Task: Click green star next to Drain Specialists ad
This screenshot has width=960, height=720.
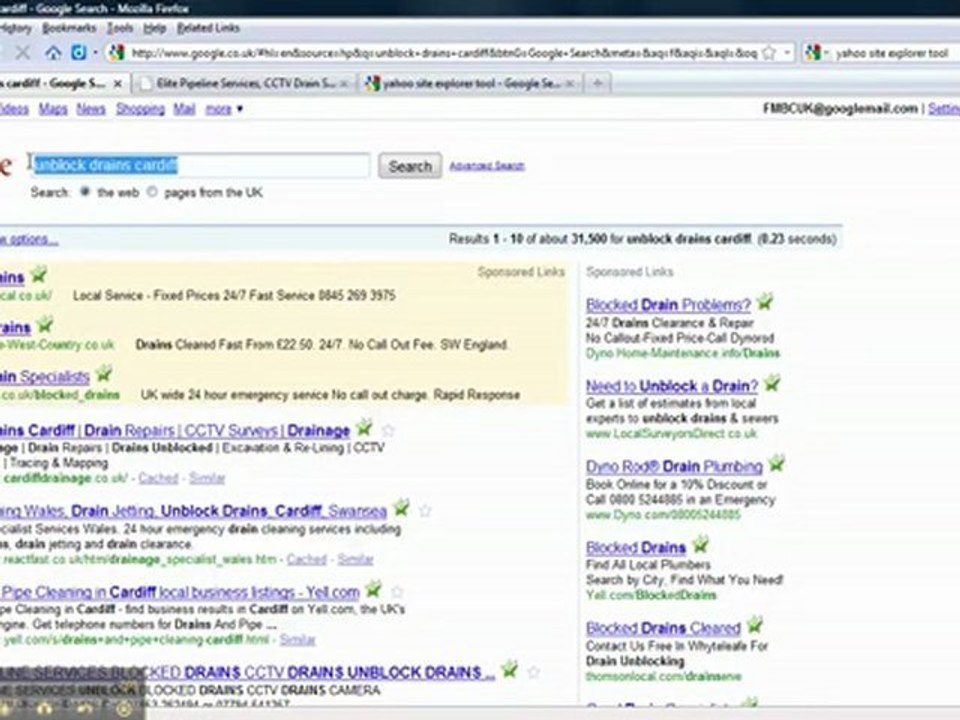Action: [104, 372]
